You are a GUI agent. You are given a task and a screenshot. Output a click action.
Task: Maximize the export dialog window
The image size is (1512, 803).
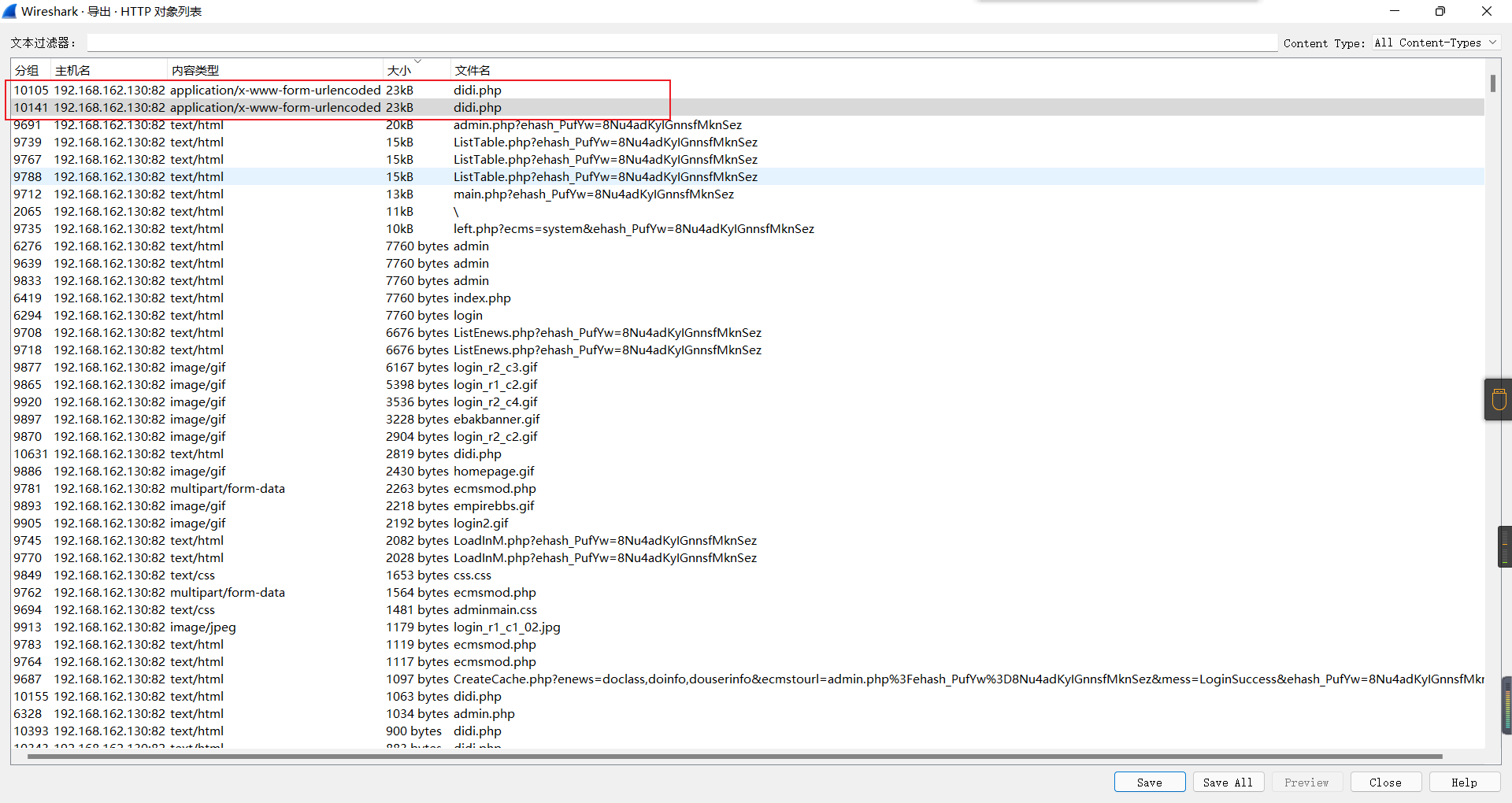1440,11
